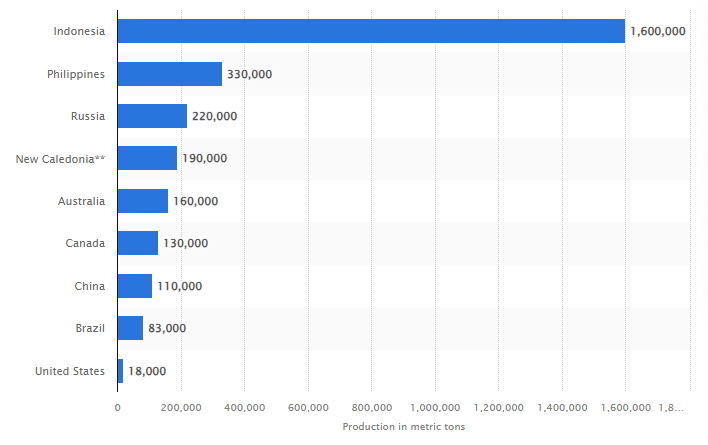Click the 1,600,000 value label
Image resolution: width=708 pixels, height=445 pixels.
pos(657,31)
